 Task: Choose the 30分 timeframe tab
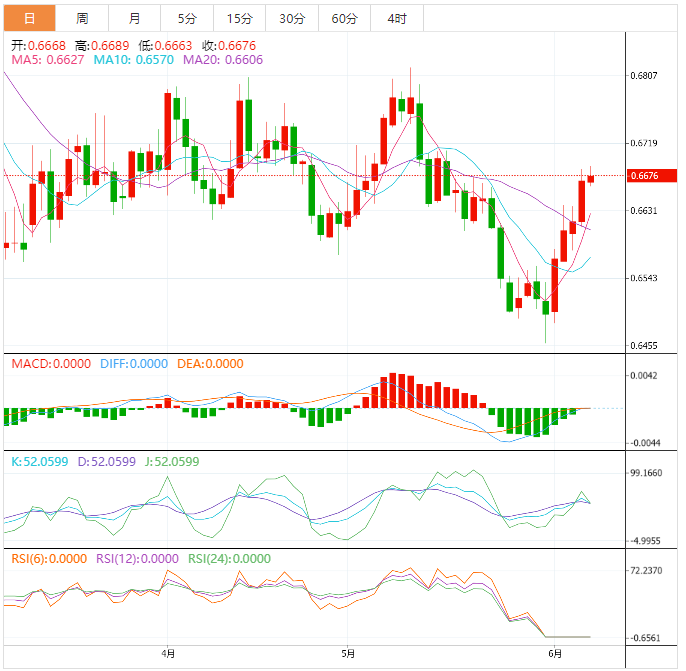292,19
